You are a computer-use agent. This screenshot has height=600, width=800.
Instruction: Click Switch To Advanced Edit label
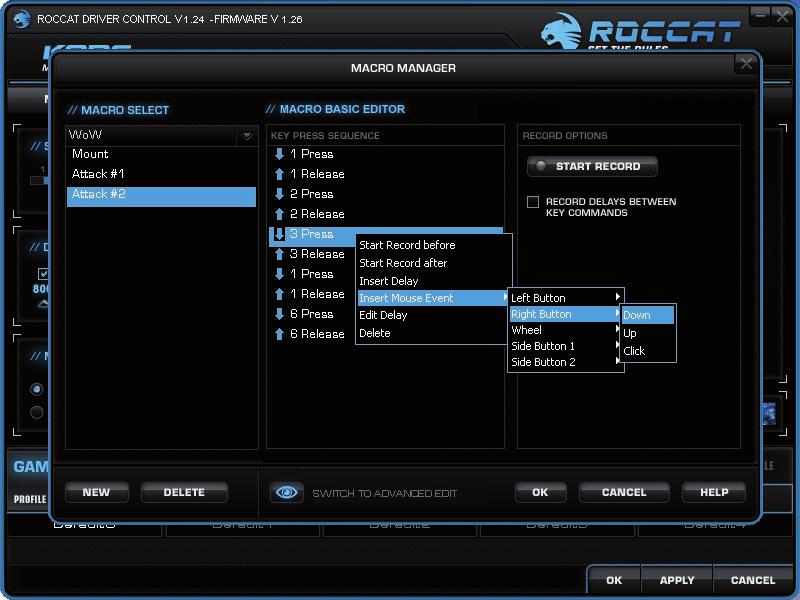coord(384,493)
